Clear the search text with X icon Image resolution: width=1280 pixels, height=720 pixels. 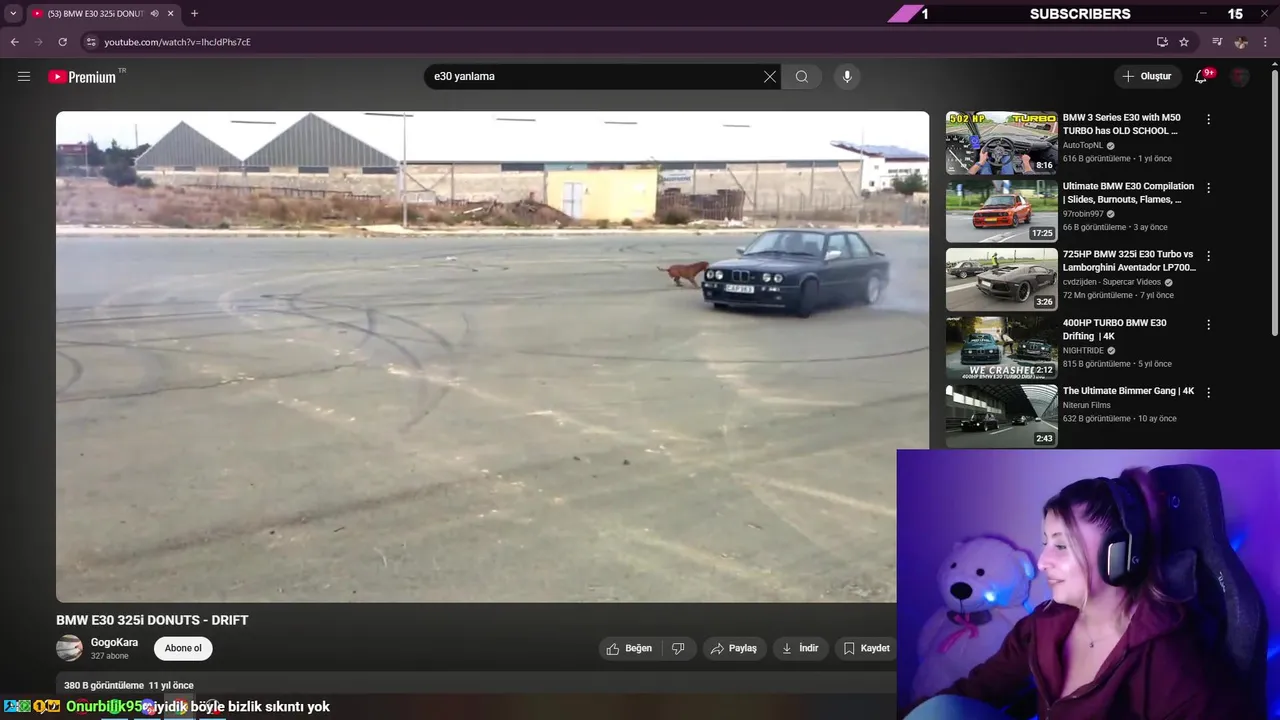(x=770, y=76)
